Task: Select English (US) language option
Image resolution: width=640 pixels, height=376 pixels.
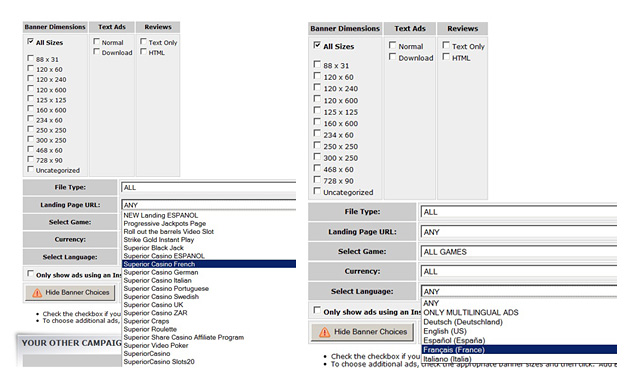Action: [x=519, y=332]
